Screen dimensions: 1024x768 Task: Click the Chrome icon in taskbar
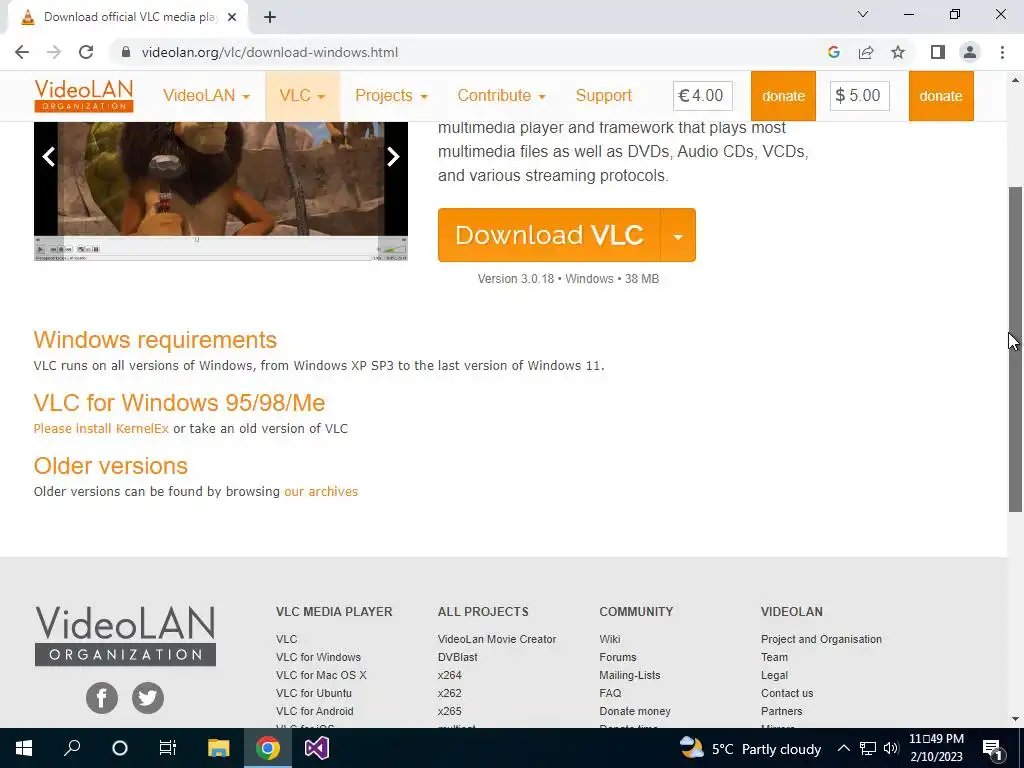(268, 748)
